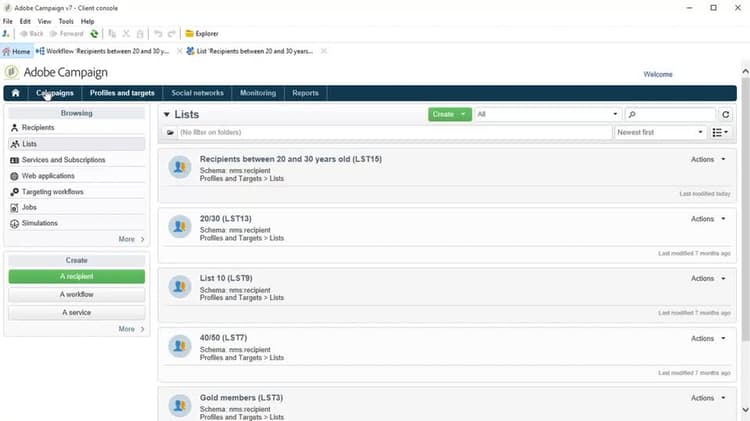The height and width of the screenshot is (421, 750).
Task: Open Simulations in Browsing panel
Action: click(77, 223)
